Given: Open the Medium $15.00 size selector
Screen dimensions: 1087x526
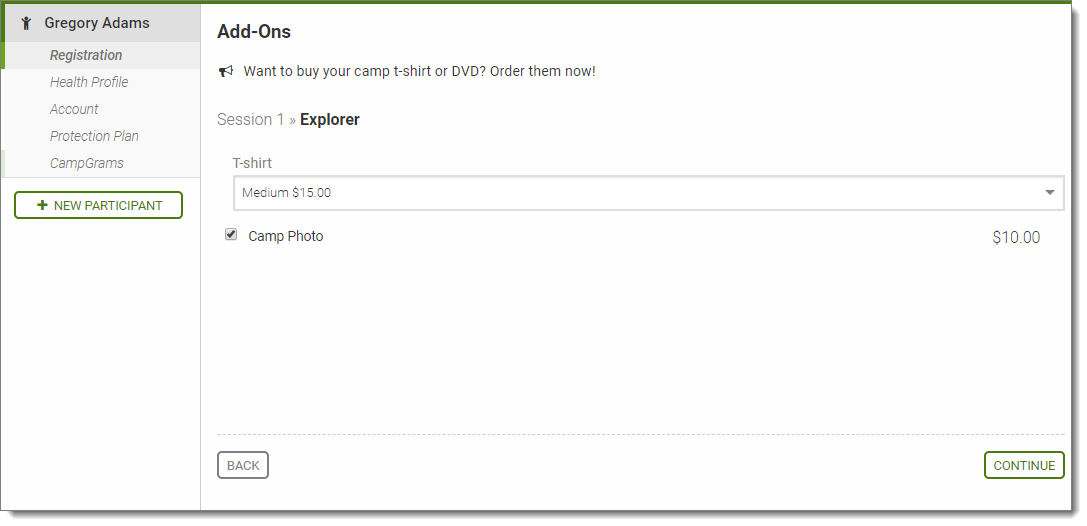Looking at the screenshot, I should coord(640,193).
